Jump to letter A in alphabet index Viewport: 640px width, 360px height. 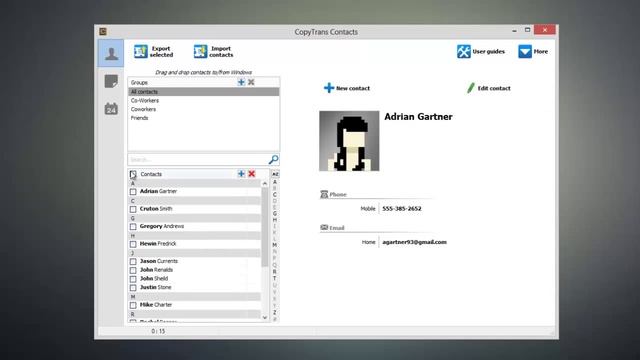pyautogui.click(x=275, y=182)
